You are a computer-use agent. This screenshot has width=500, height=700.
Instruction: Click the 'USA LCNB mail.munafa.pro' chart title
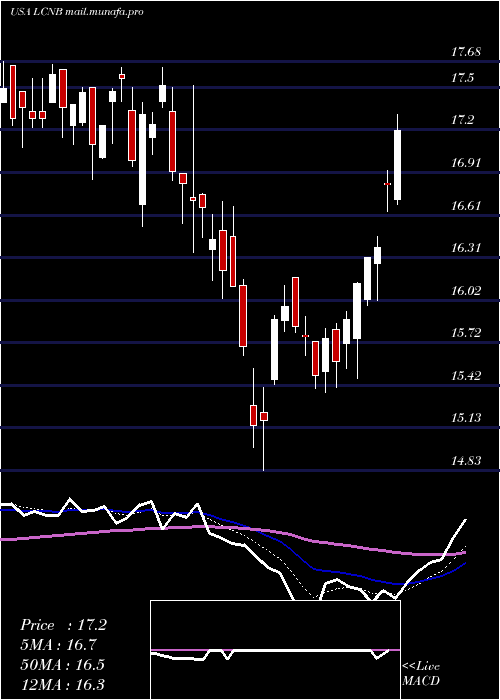point(77,12)
